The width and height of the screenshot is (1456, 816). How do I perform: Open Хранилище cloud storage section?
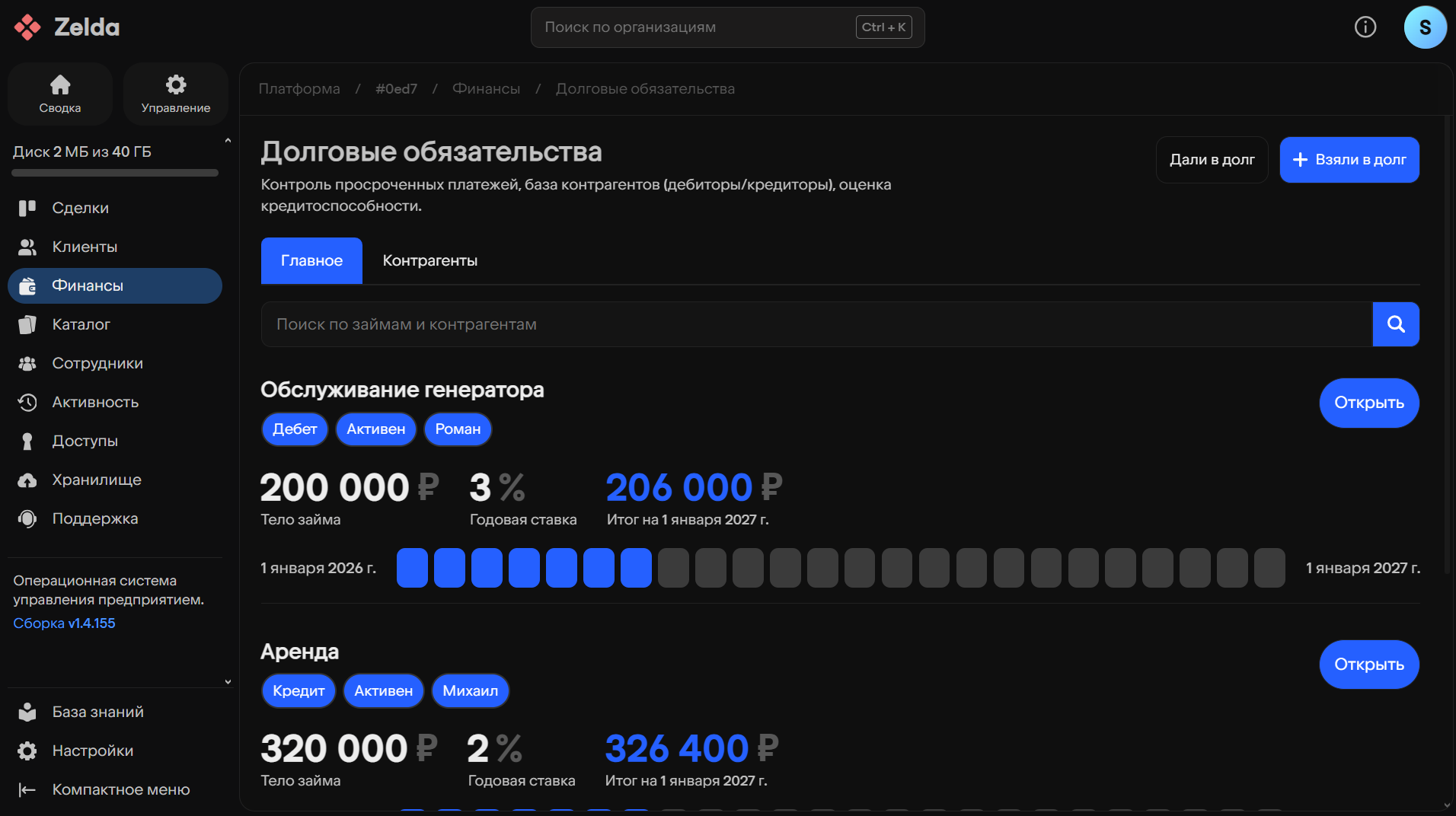[x=96, y=480]
